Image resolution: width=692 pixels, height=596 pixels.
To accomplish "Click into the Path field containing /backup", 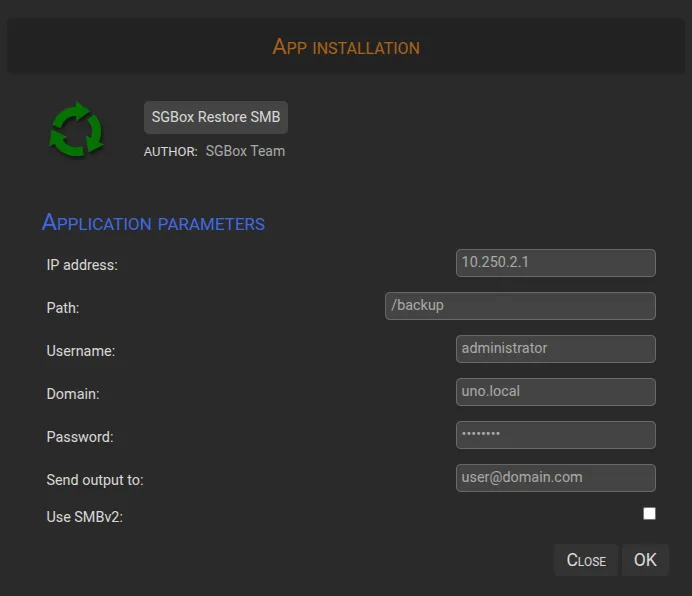I will coord(520,306).
